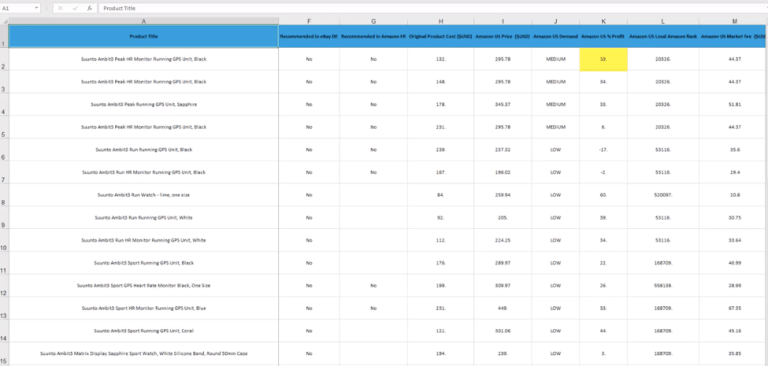Click product cost cell 121.

441,331
